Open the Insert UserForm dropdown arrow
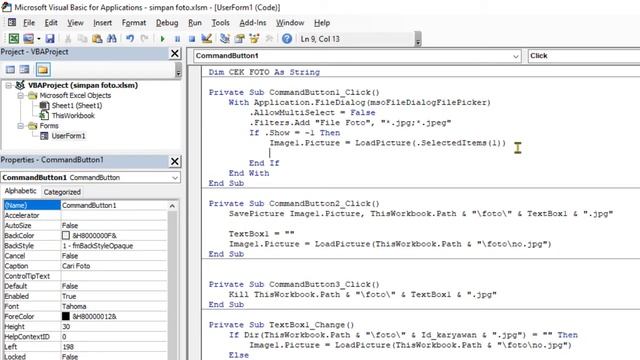Screen dimensions: 640x360 tap(39, 39)
